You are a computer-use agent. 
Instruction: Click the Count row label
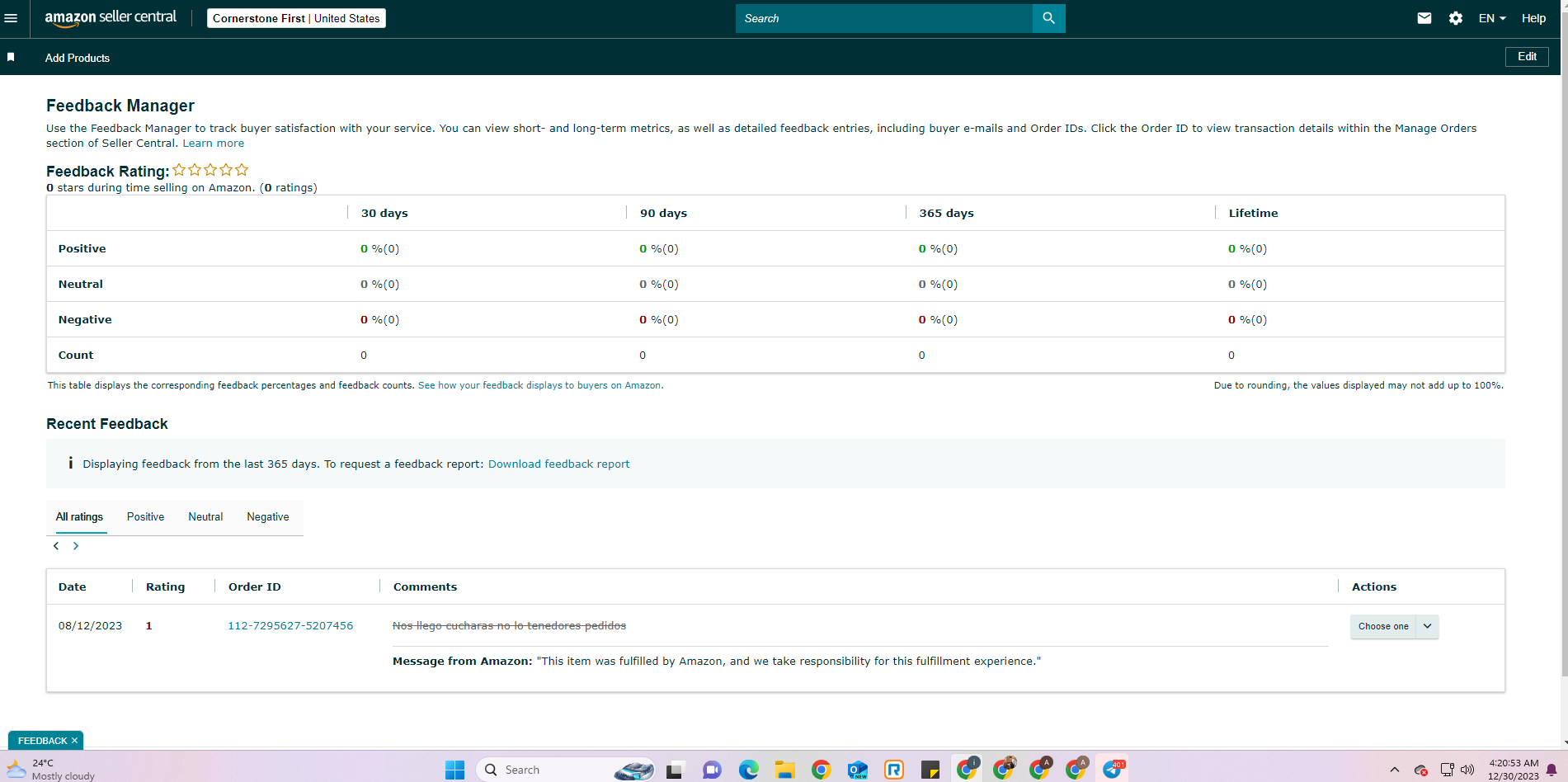(x=76, y=356)
